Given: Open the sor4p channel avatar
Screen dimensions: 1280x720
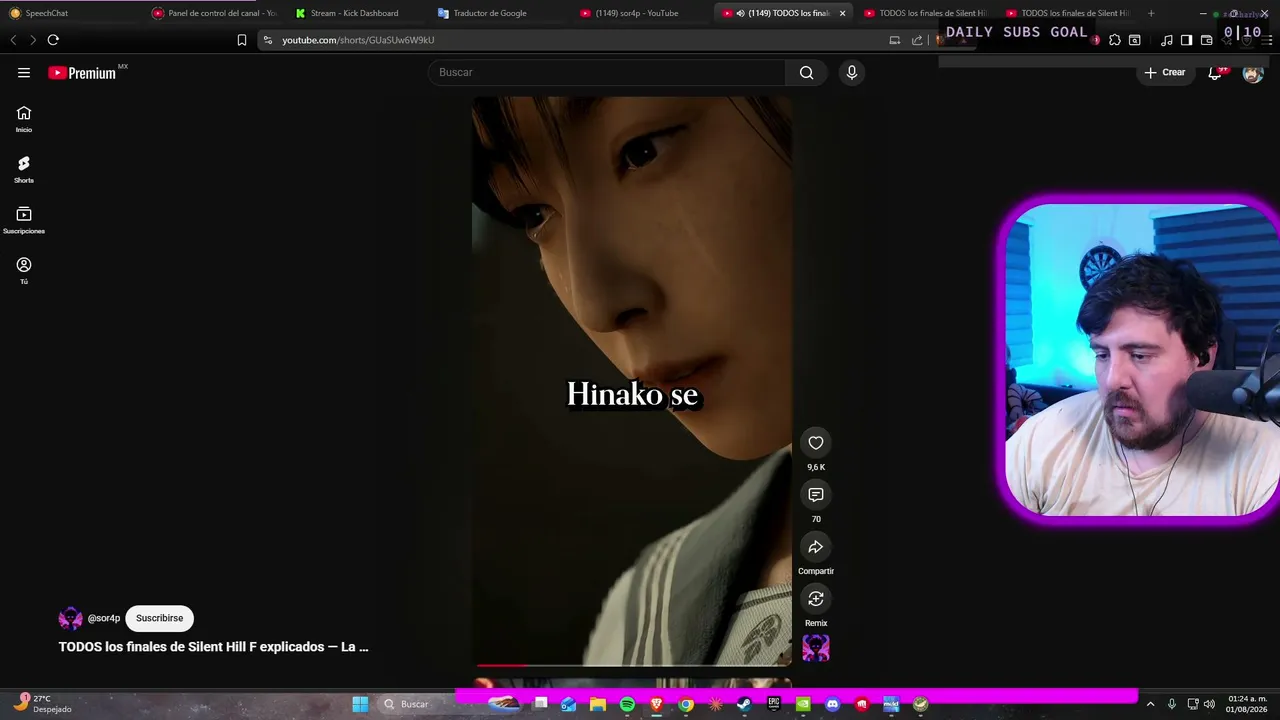Looking at the screenshot, I should (x=70, y=618).
